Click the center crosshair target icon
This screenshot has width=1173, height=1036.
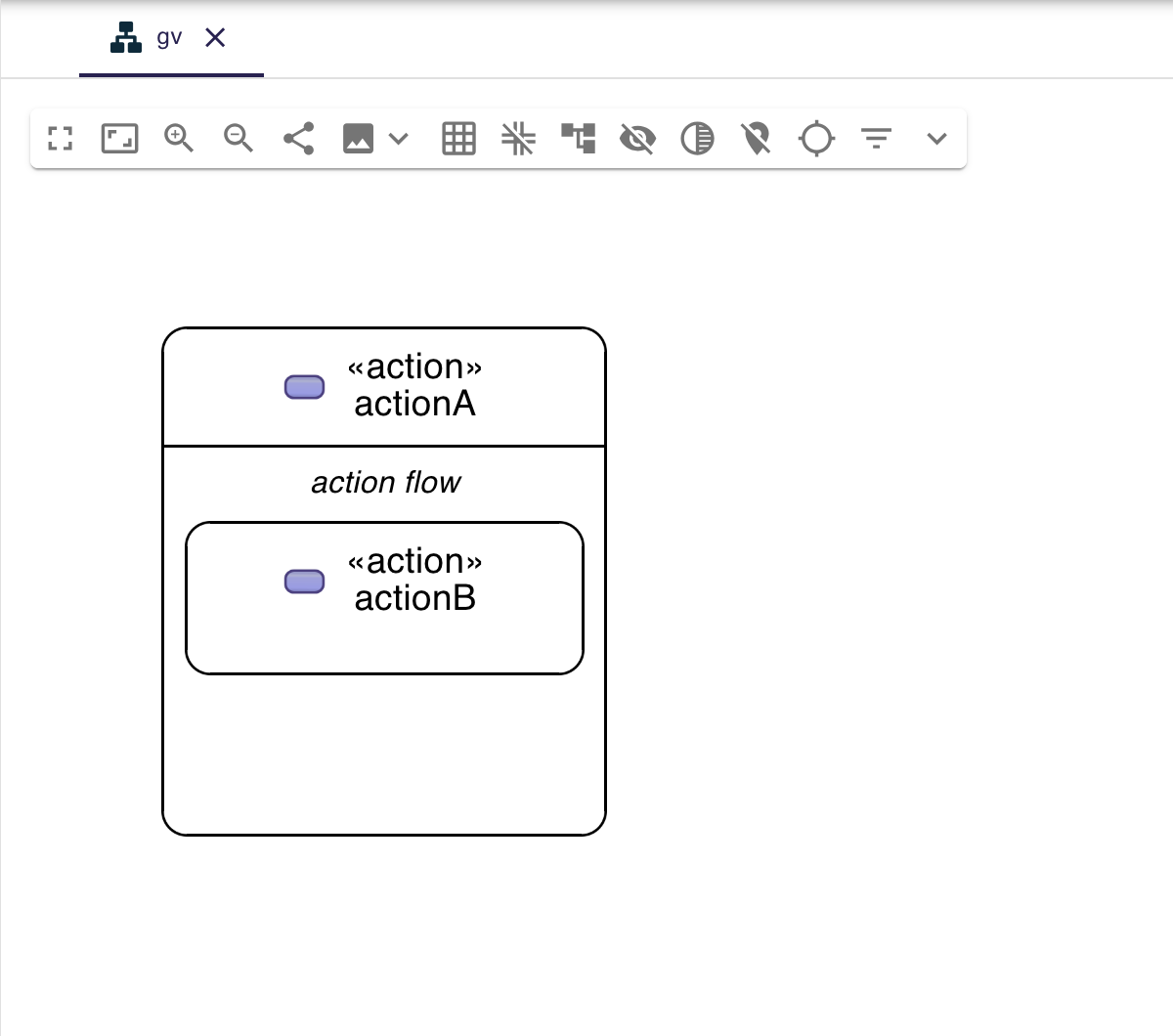(816, 139)
